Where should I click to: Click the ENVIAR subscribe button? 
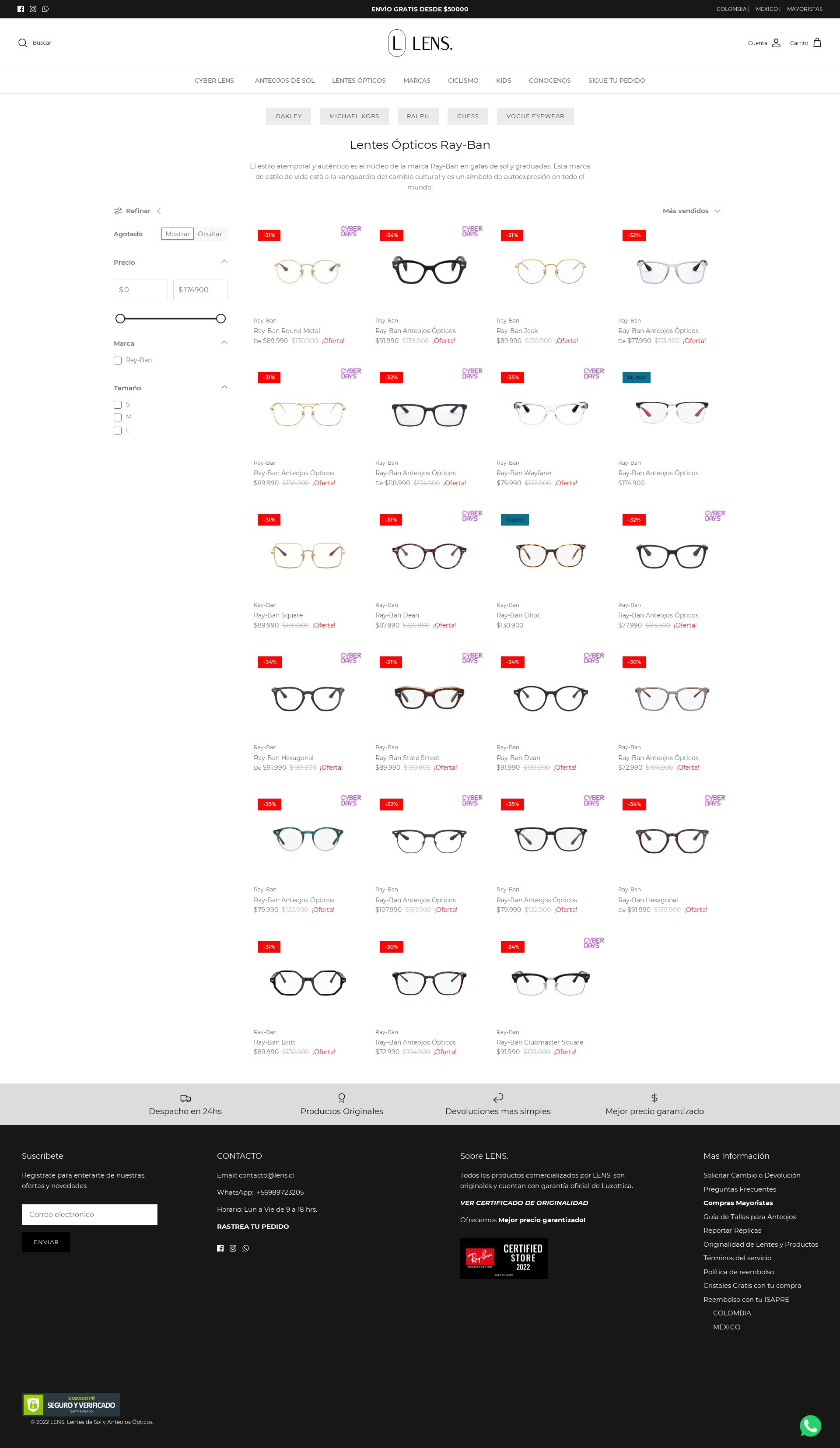coord(46,1242)
